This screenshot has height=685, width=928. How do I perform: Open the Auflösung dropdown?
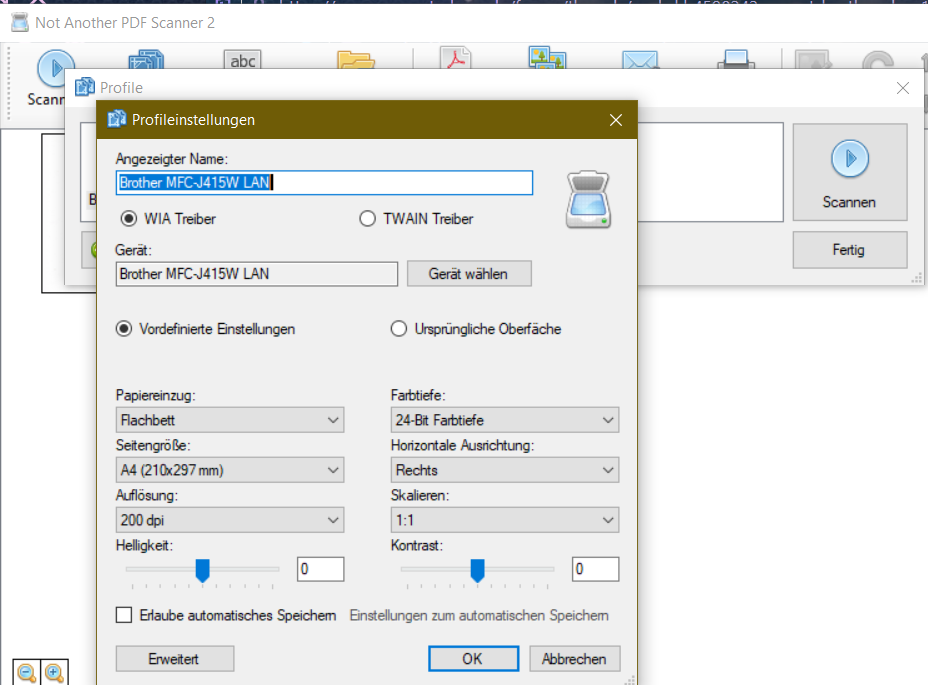point(230,520)
